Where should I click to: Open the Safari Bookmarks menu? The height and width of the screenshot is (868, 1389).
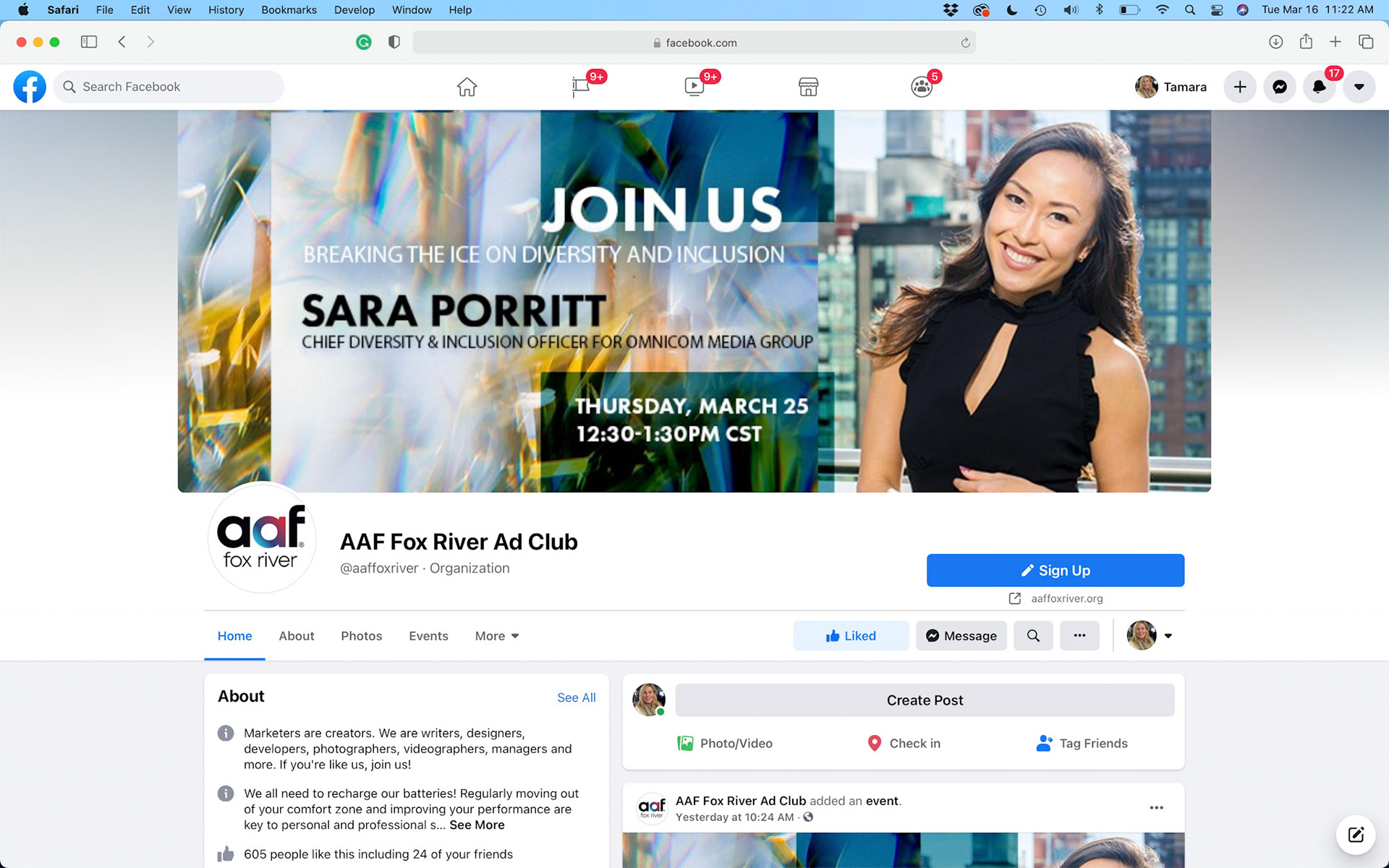[289, 9]
